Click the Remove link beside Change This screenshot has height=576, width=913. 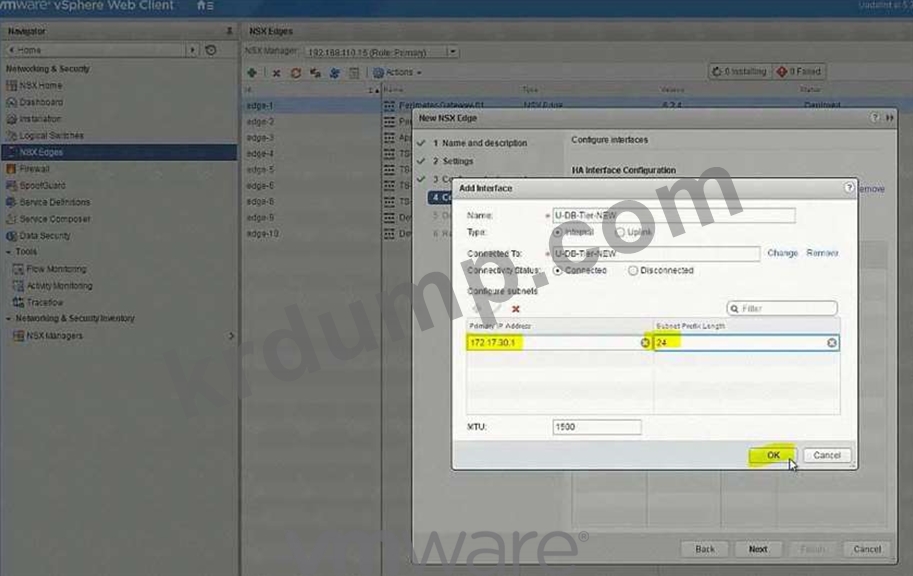(822, 253)
